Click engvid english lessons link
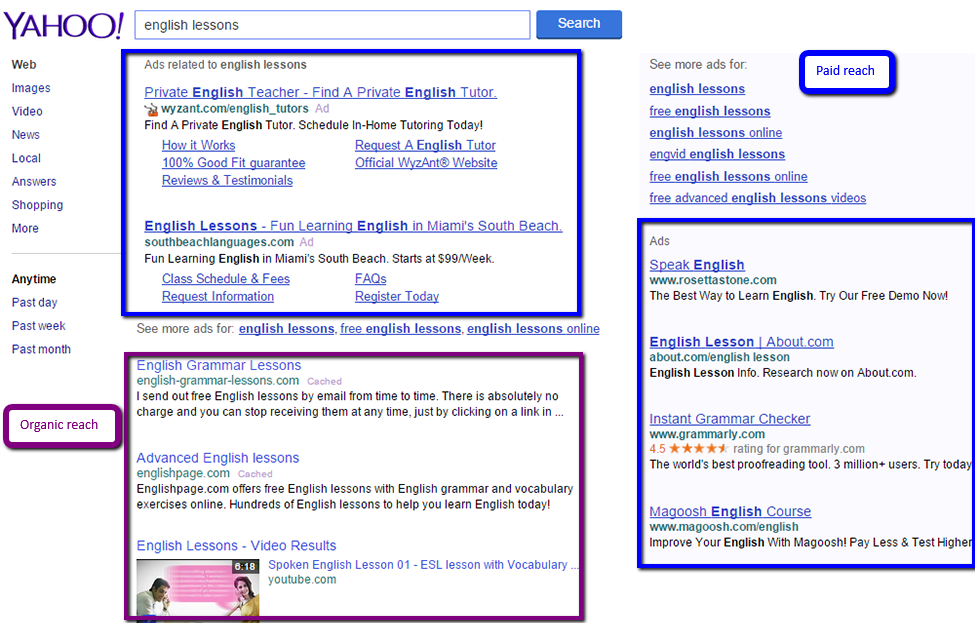975x623 pixels. point(717,154)
